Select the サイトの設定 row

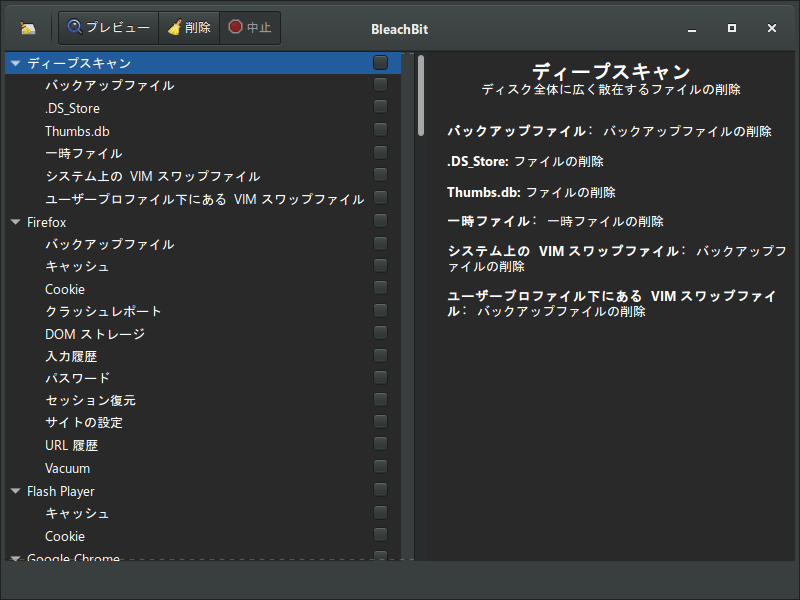tap(203, 423)
